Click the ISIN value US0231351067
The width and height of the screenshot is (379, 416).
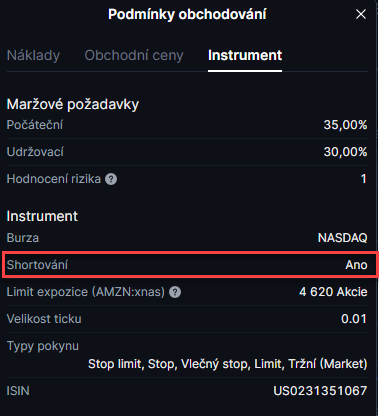[320, 391]
